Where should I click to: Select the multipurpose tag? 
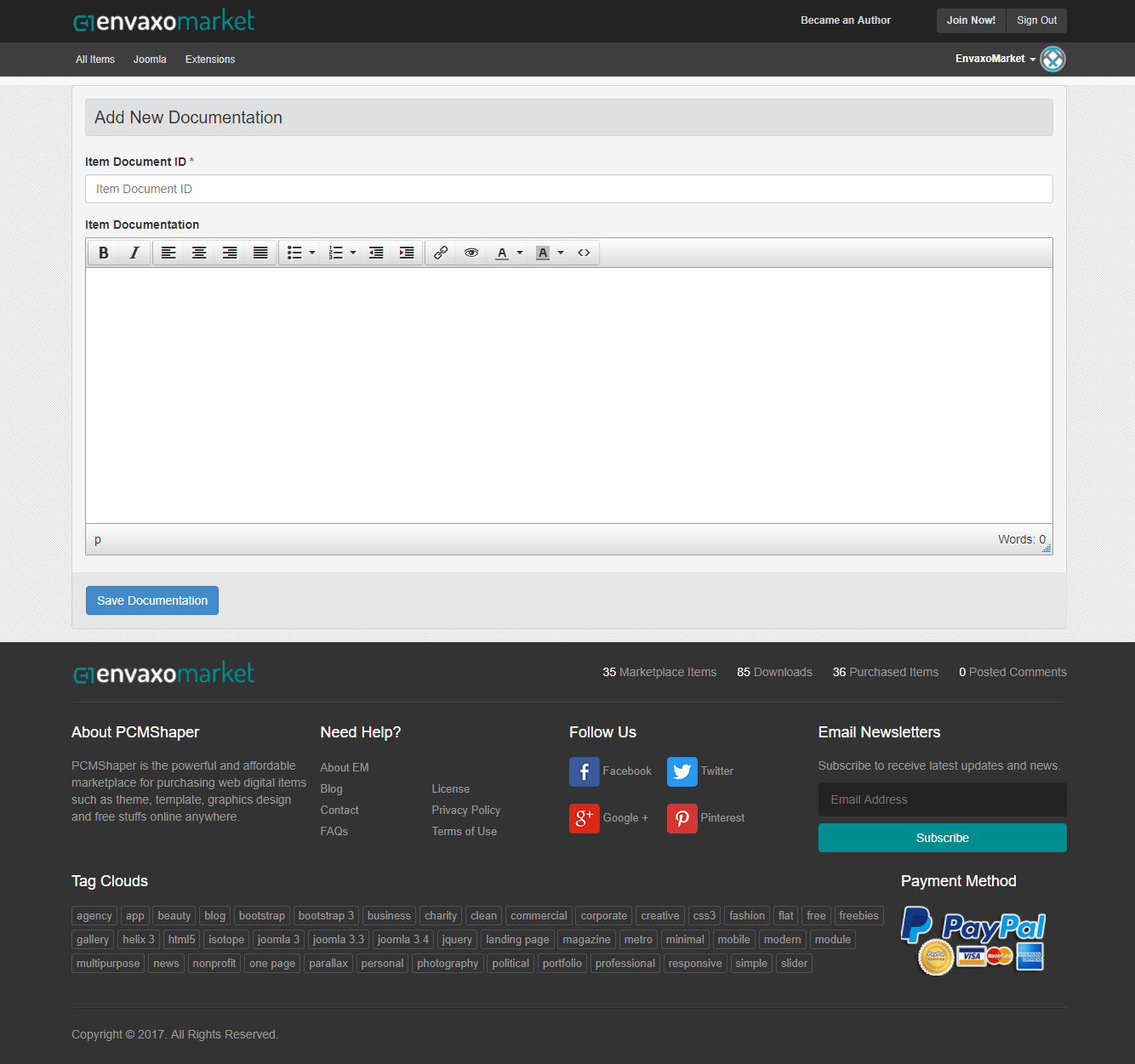click(x=108, y=964)
